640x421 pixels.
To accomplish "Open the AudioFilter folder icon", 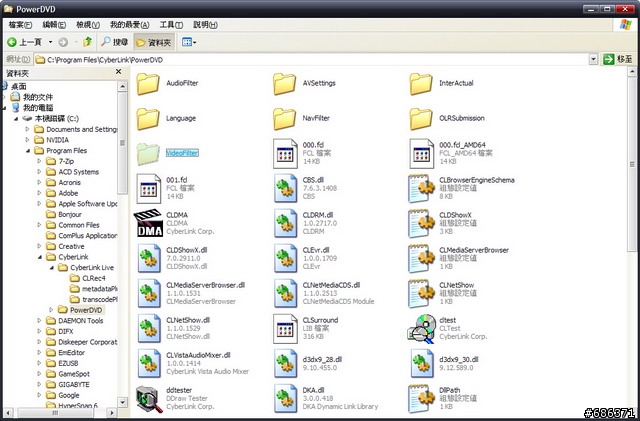I will [148, 84].
